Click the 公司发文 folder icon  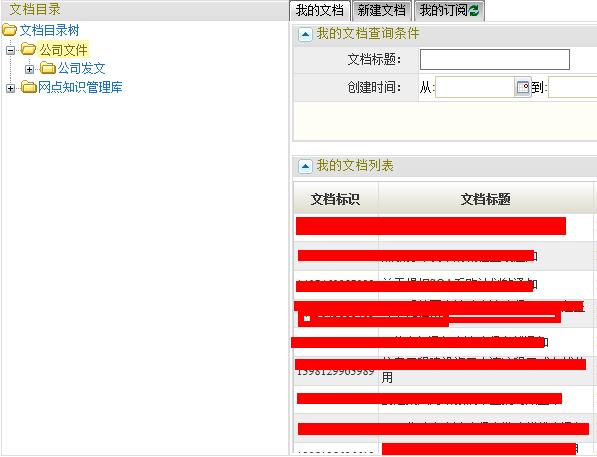pos(48,68)
